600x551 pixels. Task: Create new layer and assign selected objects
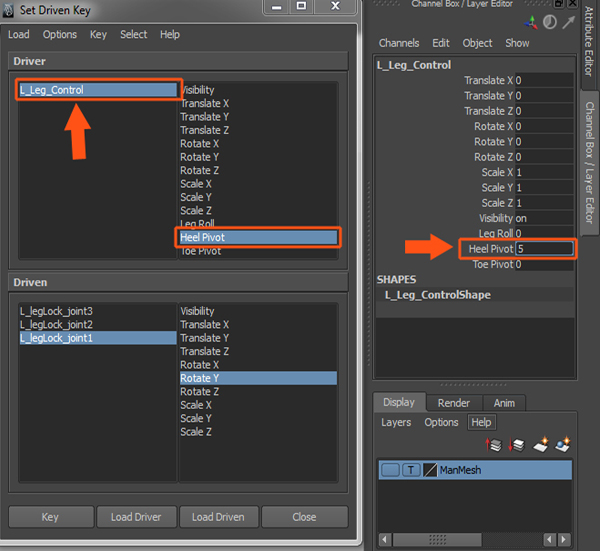pos(562,445)
